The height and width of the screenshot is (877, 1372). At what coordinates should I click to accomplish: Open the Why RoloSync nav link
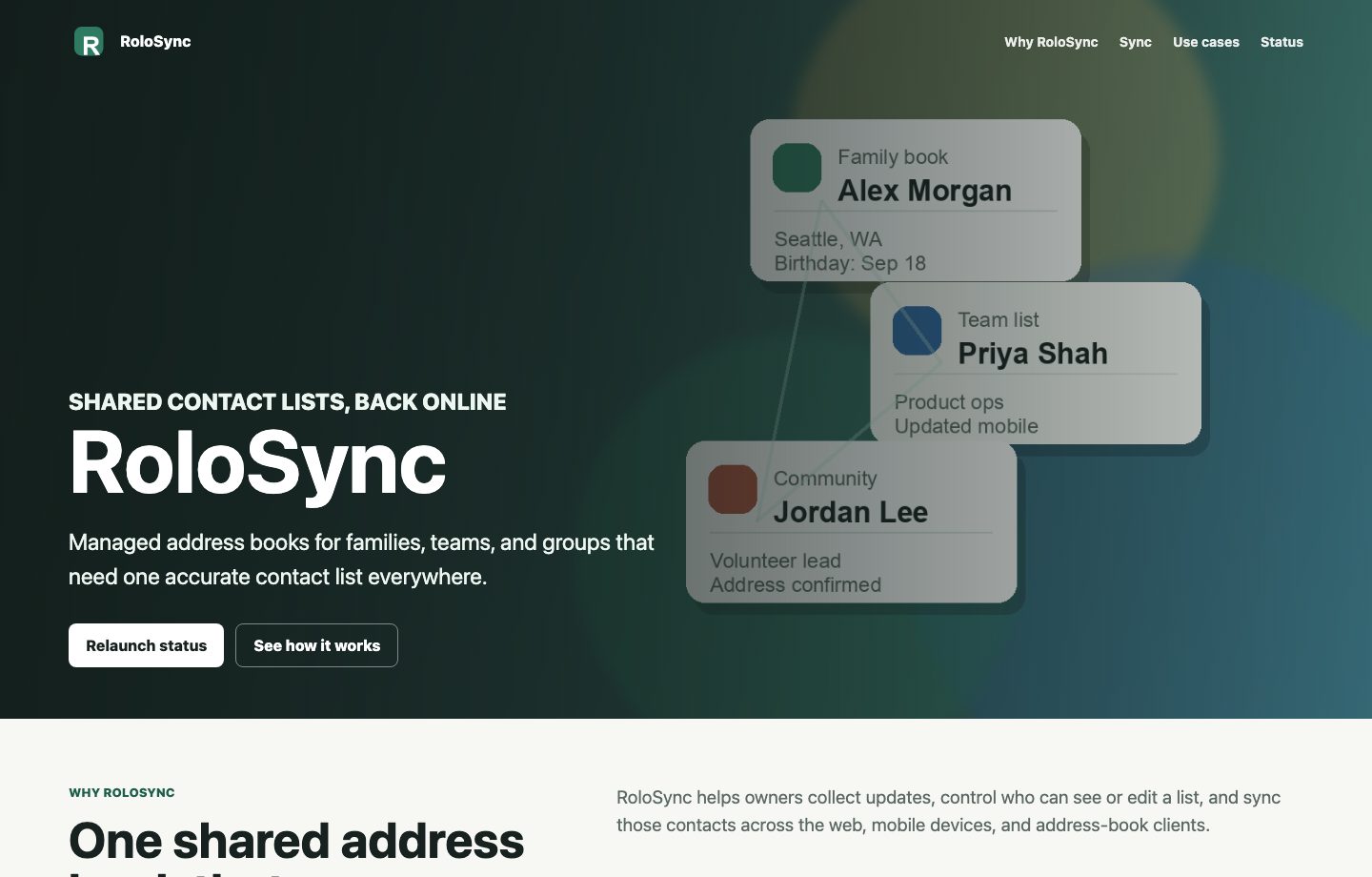pyautogui.click(x=1051, y=42)
